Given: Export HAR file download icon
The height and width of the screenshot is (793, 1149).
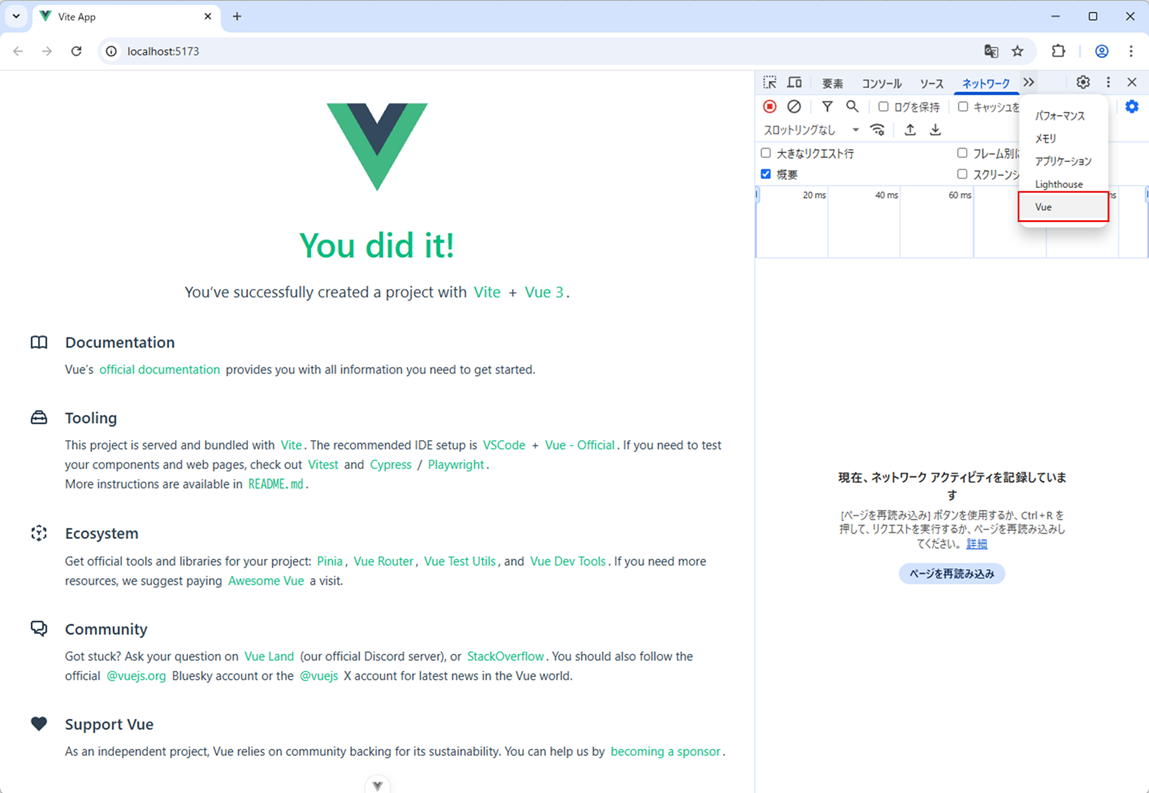Looking at the screenshot, I should 935,130.
